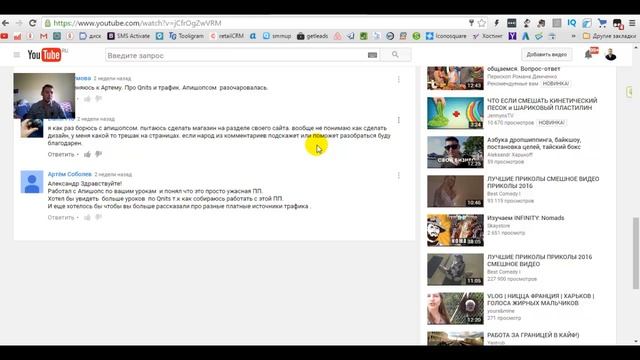The width and height of the screenshot is (640, 360).
Task: Open the purple Yahoo Y bookmark
Action: pos(512,36)
